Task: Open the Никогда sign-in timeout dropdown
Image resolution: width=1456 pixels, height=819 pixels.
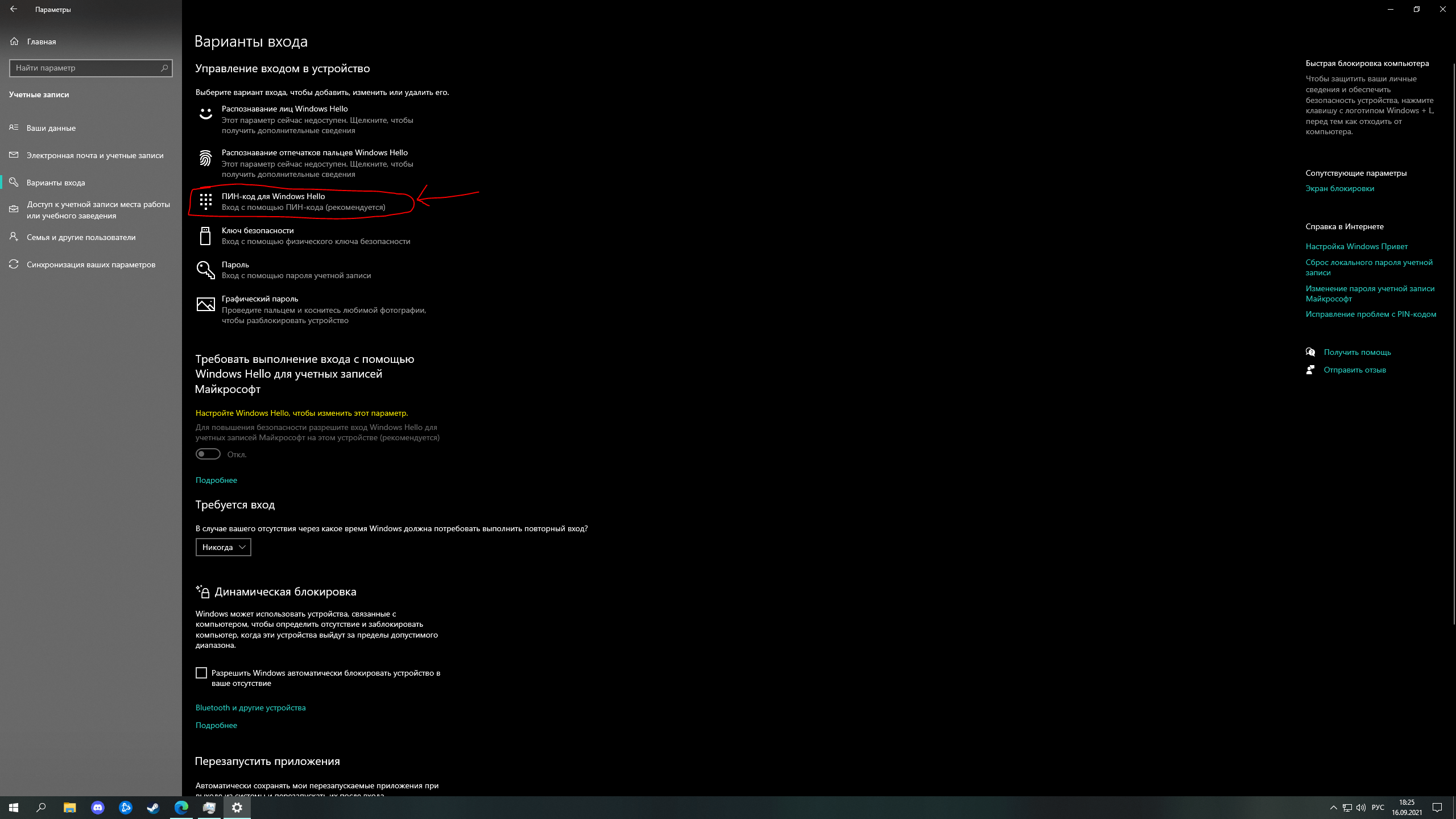Action: [x=223, y=547]
